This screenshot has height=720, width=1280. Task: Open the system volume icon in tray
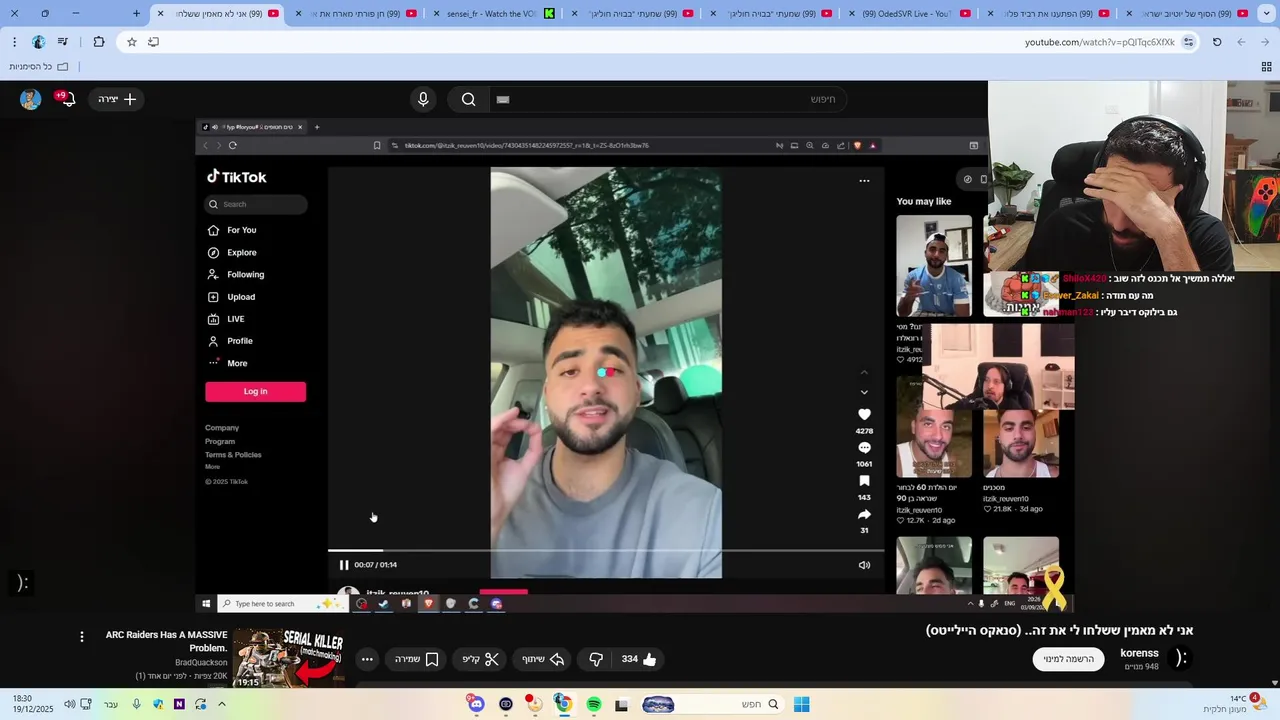click(69, 704)
